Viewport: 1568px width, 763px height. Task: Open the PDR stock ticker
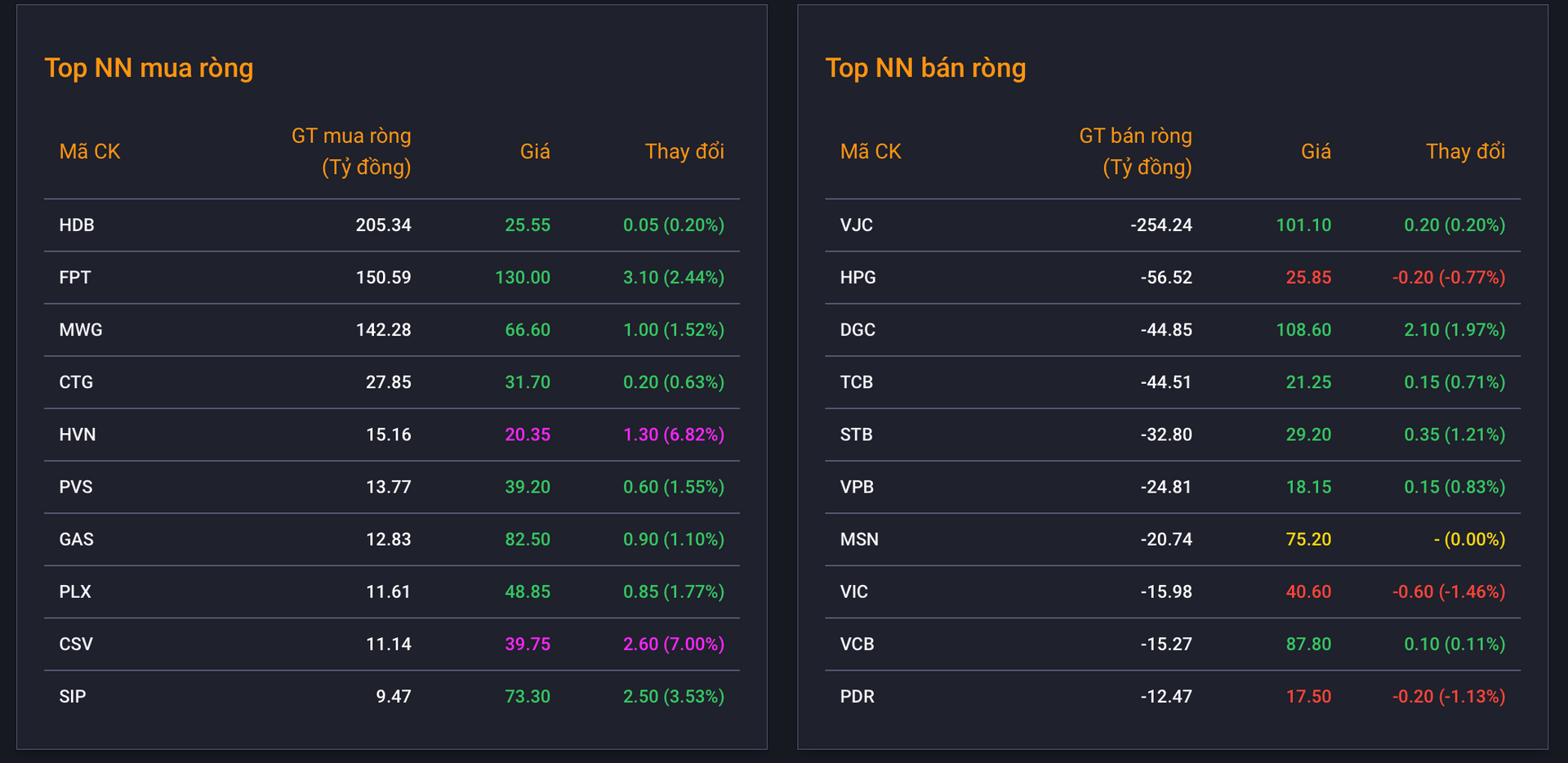857,696
